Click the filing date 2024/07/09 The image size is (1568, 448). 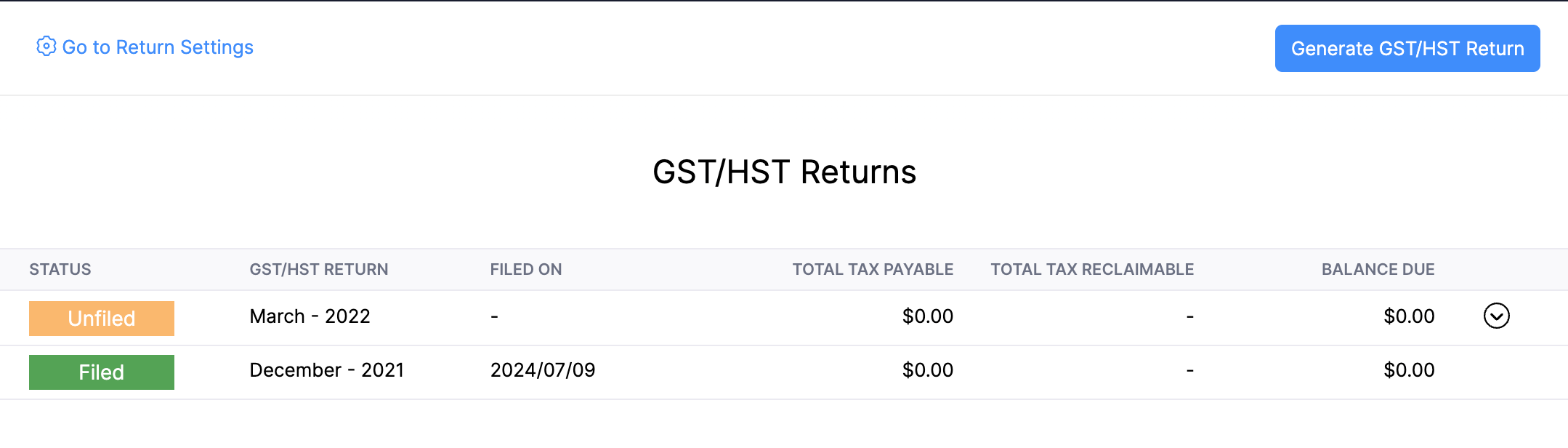[x=543, y=369]
